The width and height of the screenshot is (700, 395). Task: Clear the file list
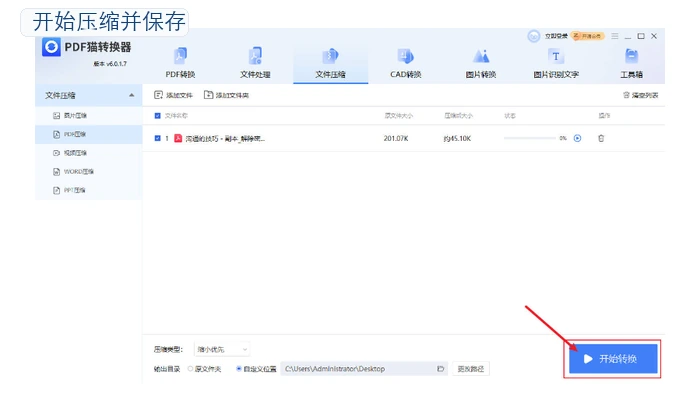click(x=640, y=95)
